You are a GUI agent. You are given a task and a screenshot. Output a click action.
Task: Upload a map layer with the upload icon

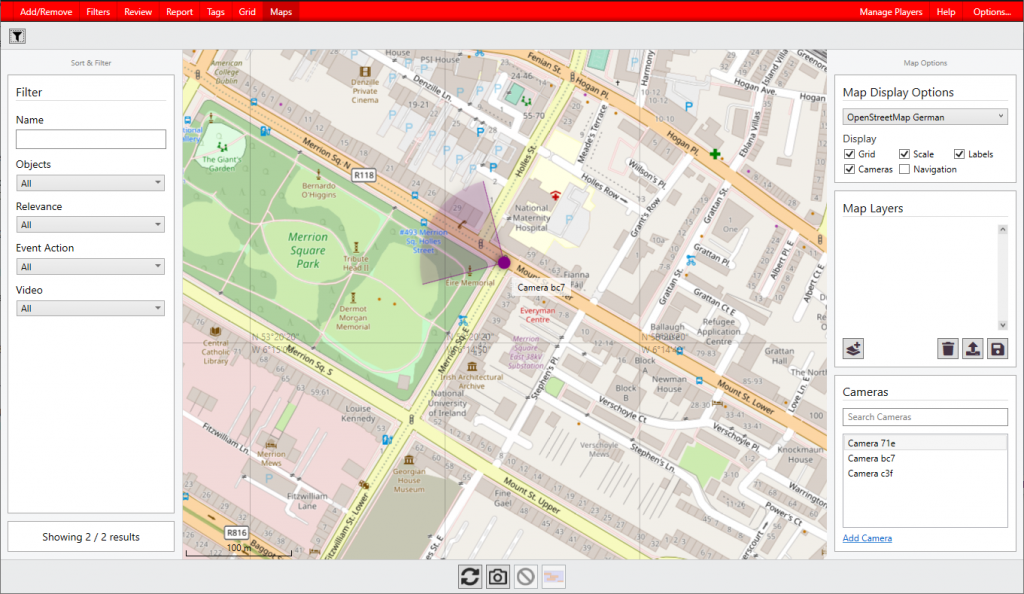click(x=972, y=349)
